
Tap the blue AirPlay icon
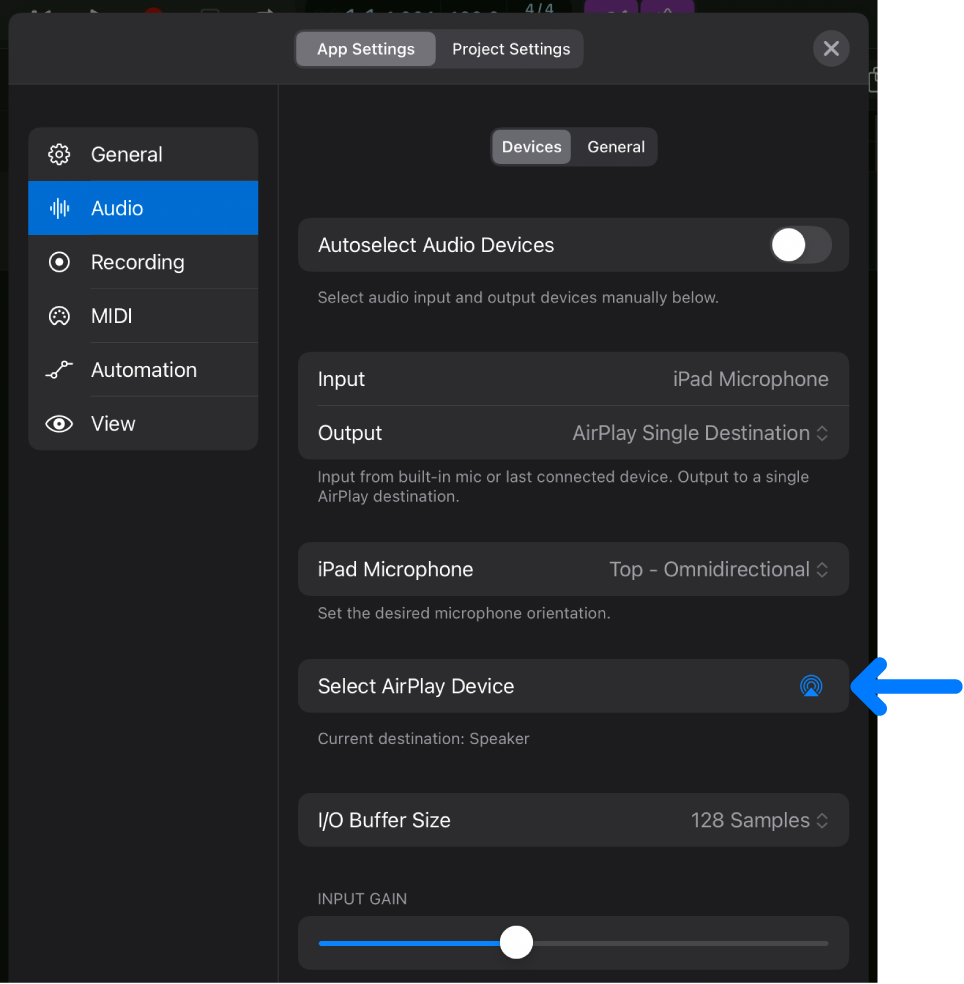(x=811, y=686)
